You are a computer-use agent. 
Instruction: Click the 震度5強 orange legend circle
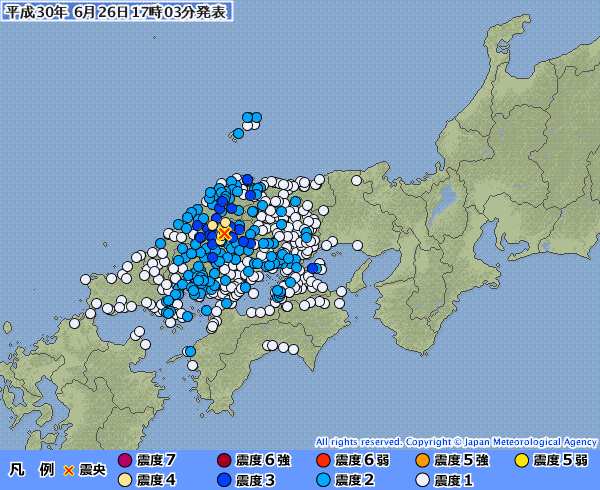(x=422, y=460)
